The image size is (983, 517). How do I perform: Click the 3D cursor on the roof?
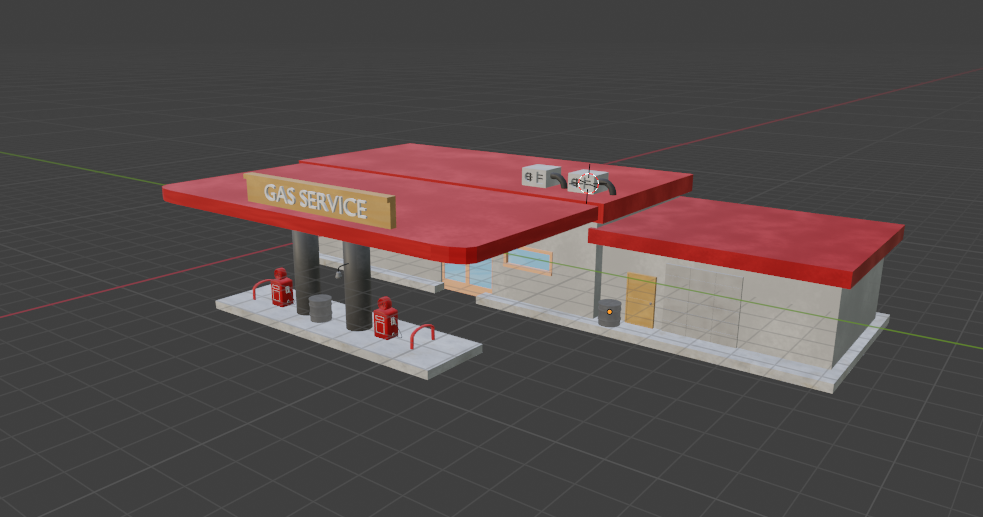[588, 184]
